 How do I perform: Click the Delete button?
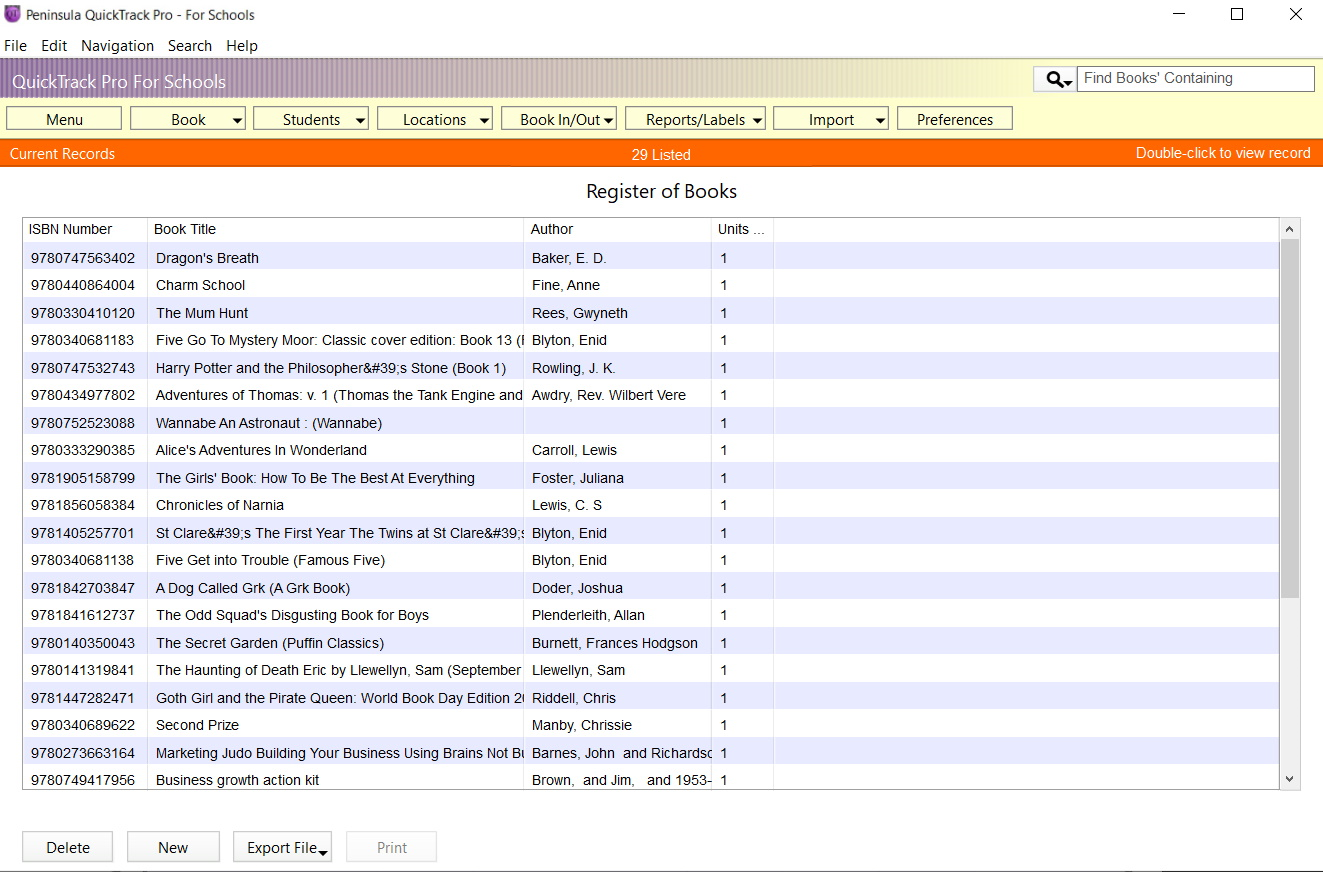68,847
